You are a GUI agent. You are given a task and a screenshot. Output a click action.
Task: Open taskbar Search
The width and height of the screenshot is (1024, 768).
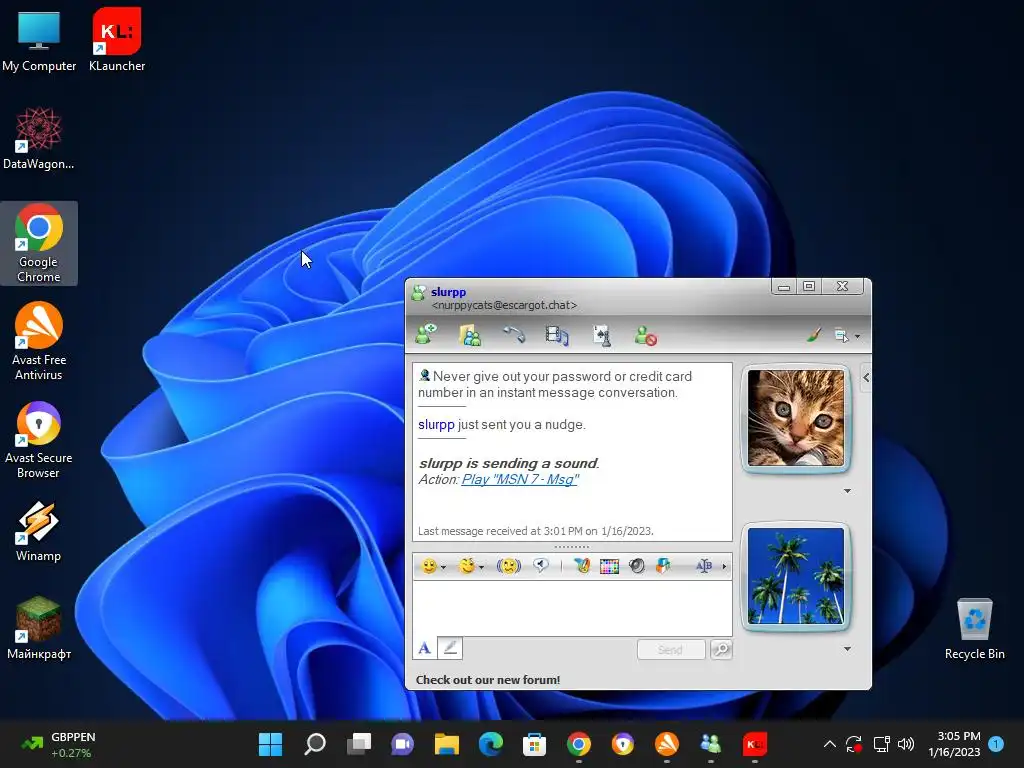(315, 744)
